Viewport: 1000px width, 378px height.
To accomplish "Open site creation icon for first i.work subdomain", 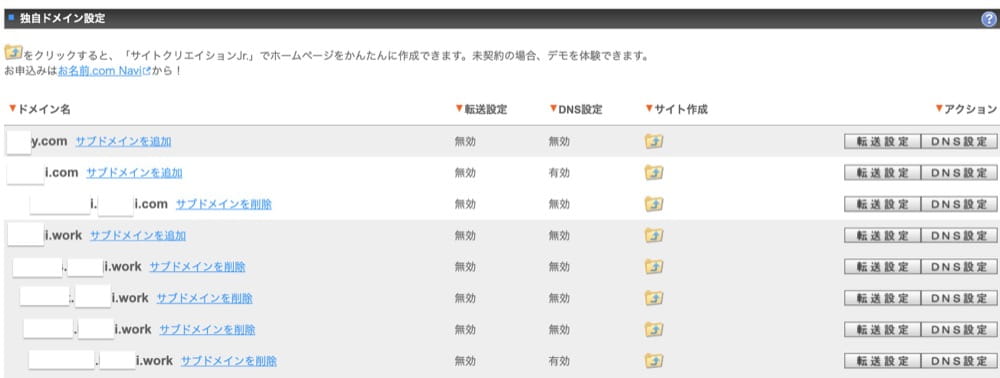I will (x=654, y=266).
